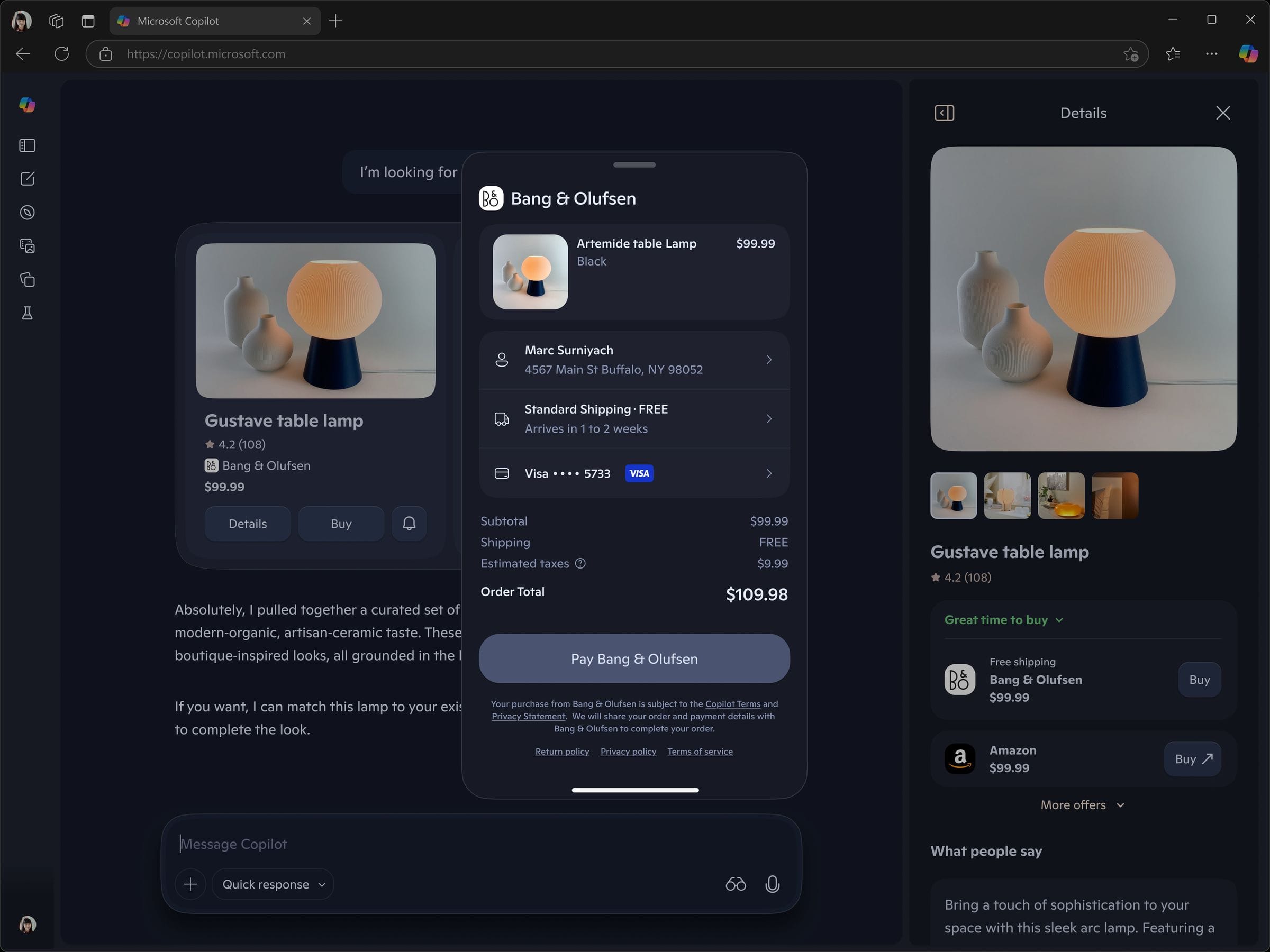
Task: Expand More offers list
Action: pyautogui.click(x=1082, y=805)
